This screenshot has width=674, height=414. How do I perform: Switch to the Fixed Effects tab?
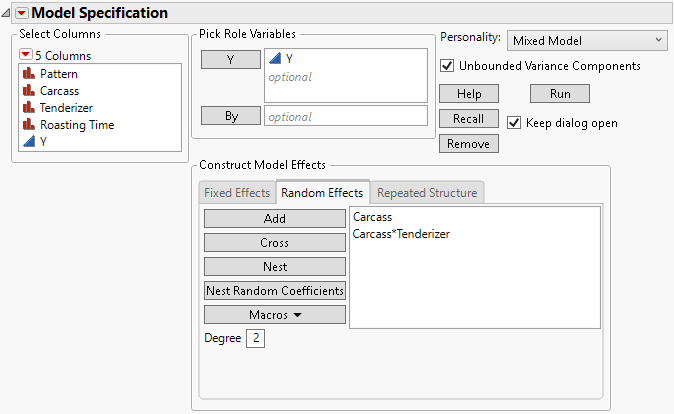coord(237,192)
